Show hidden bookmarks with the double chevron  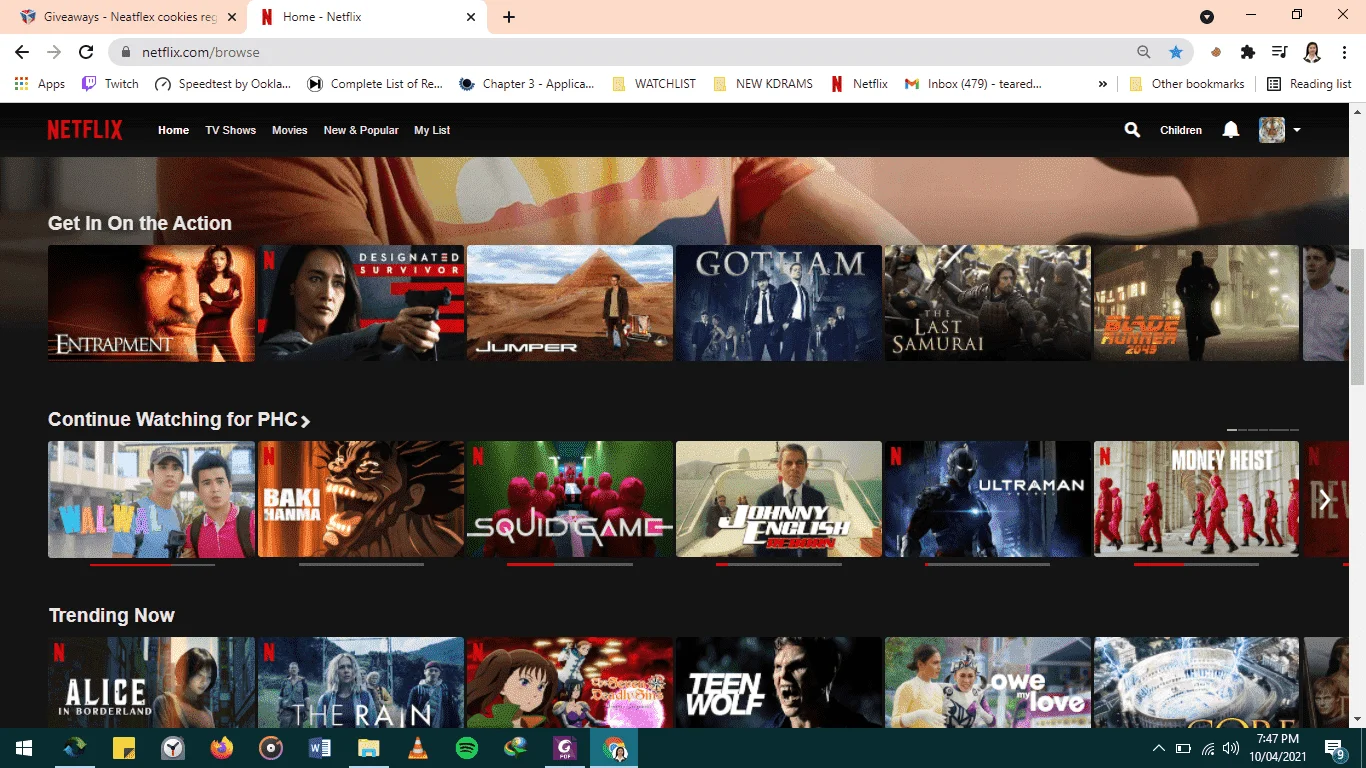[1103, 84]
